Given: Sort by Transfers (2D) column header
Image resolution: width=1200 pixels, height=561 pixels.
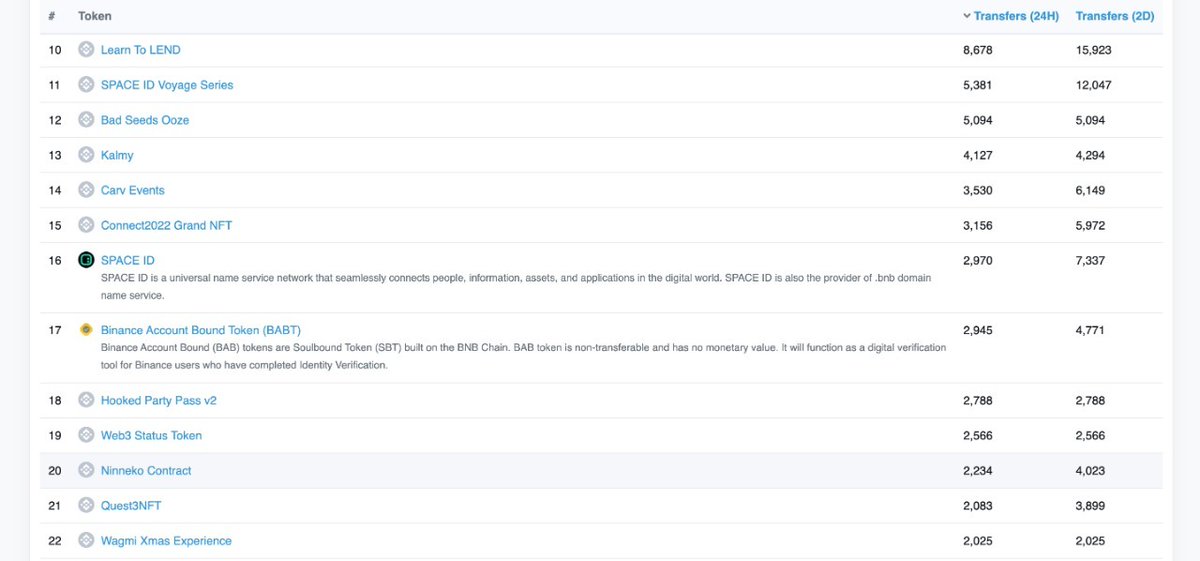Looking at the screenshot, I should pos(1113,16).
